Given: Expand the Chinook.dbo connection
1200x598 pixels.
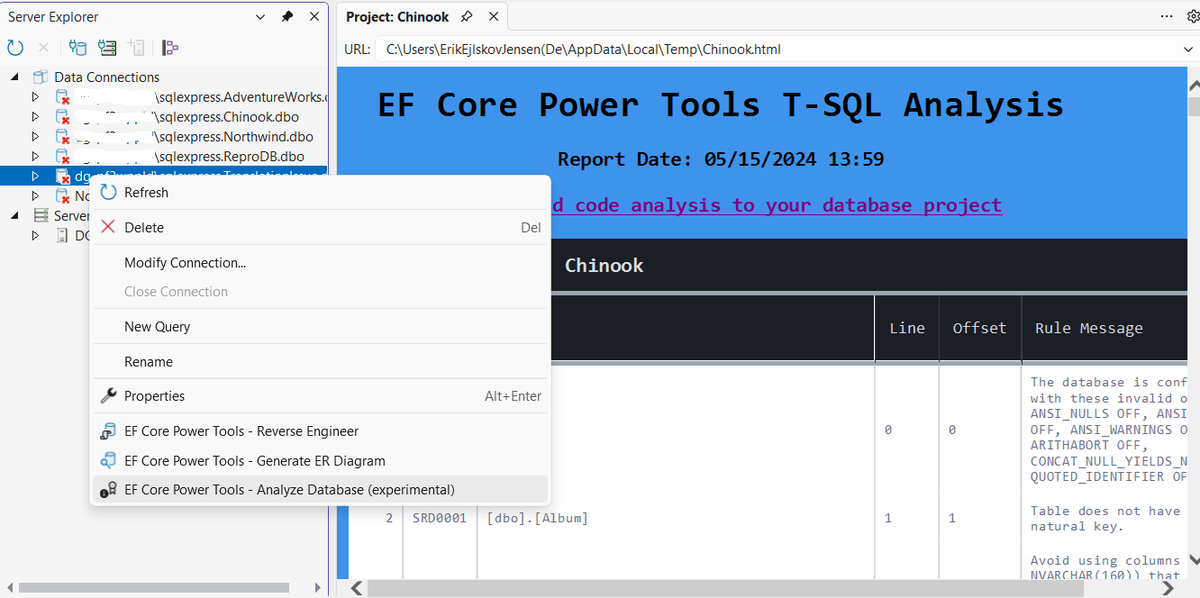Looking at the screenshot, I should point(36,117).
